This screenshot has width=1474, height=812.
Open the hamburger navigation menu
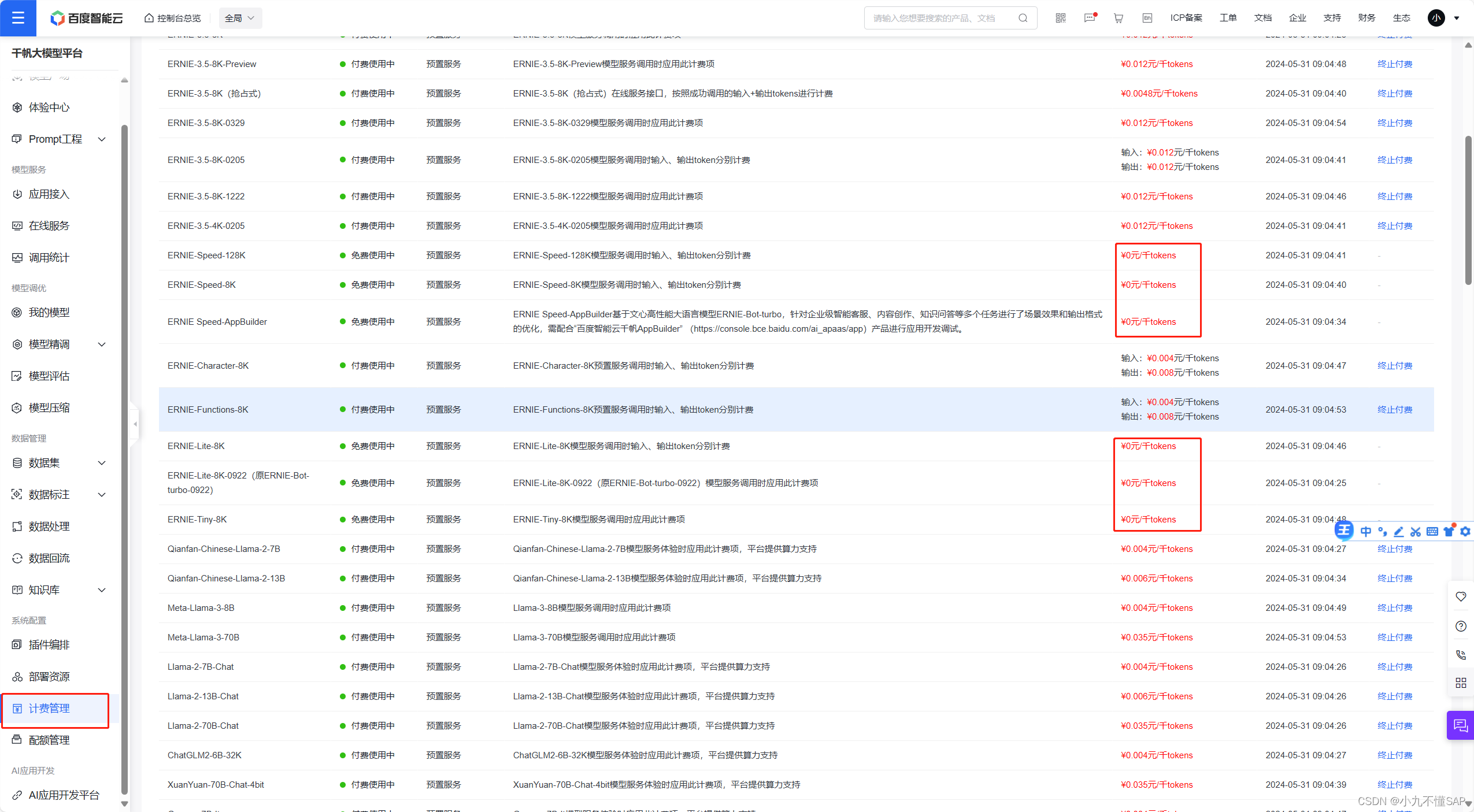18,18
